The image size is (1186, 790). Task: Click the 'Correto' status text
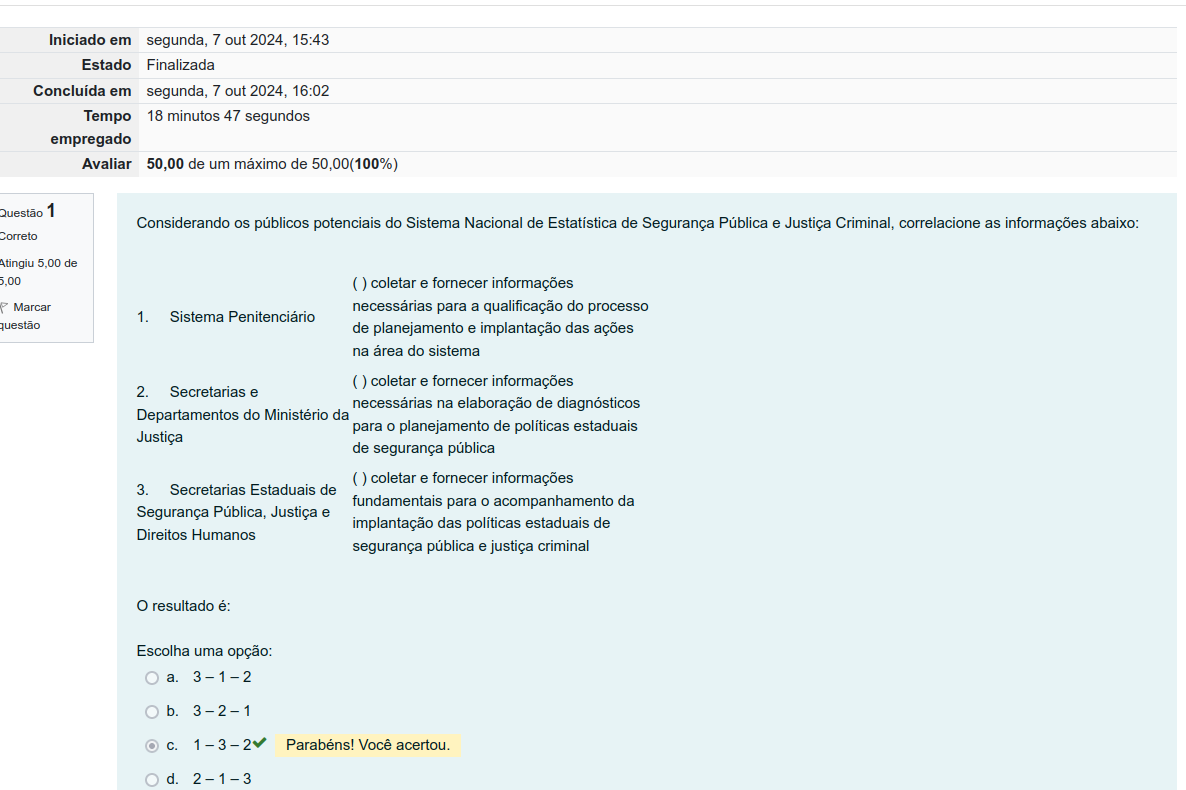pos(19,236)
